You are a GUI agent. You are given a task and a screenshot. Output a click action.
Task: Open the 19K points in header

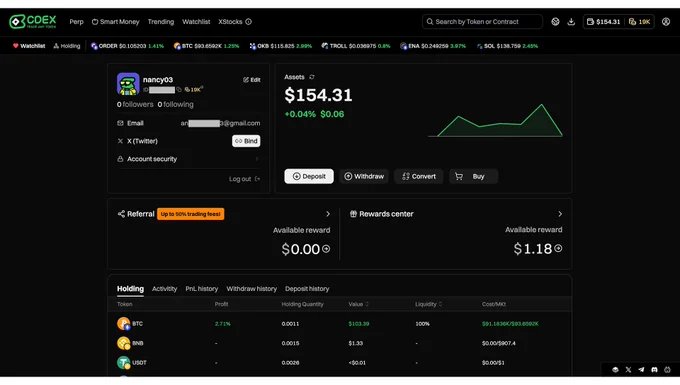coord(640,22)
